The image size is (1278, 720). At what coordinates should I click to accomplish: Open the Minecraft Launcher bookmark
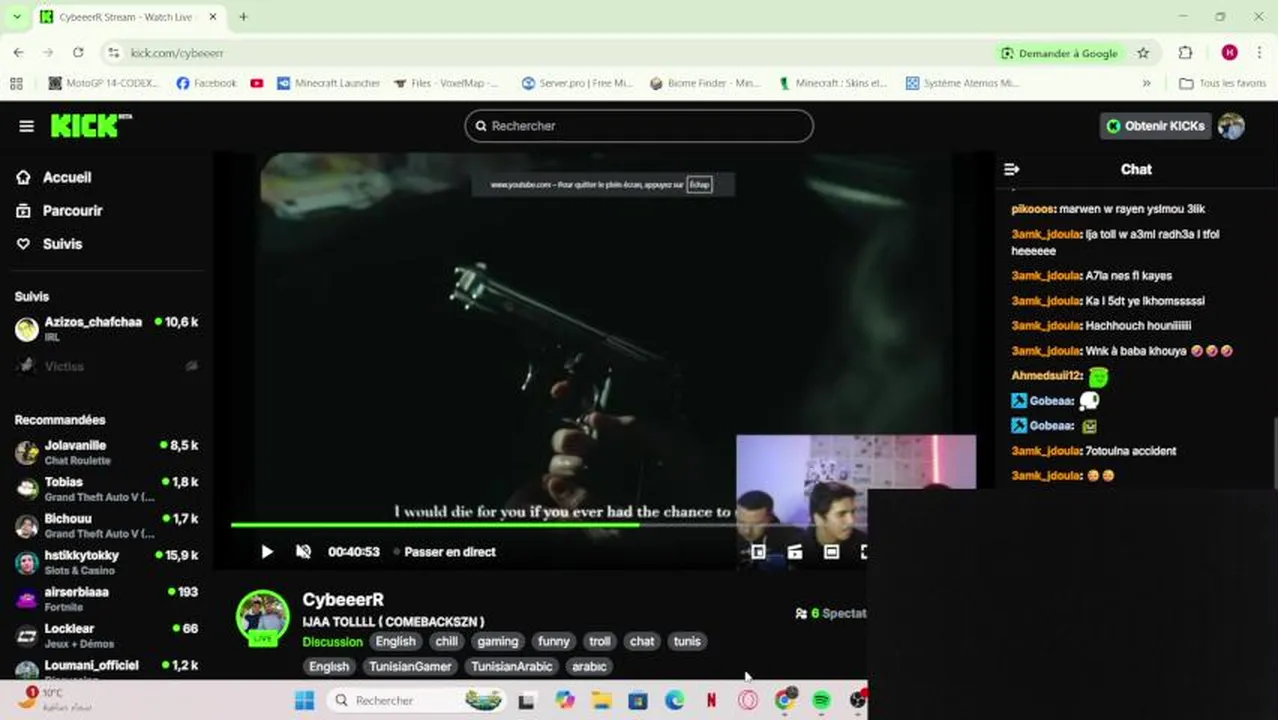[329, 83]
